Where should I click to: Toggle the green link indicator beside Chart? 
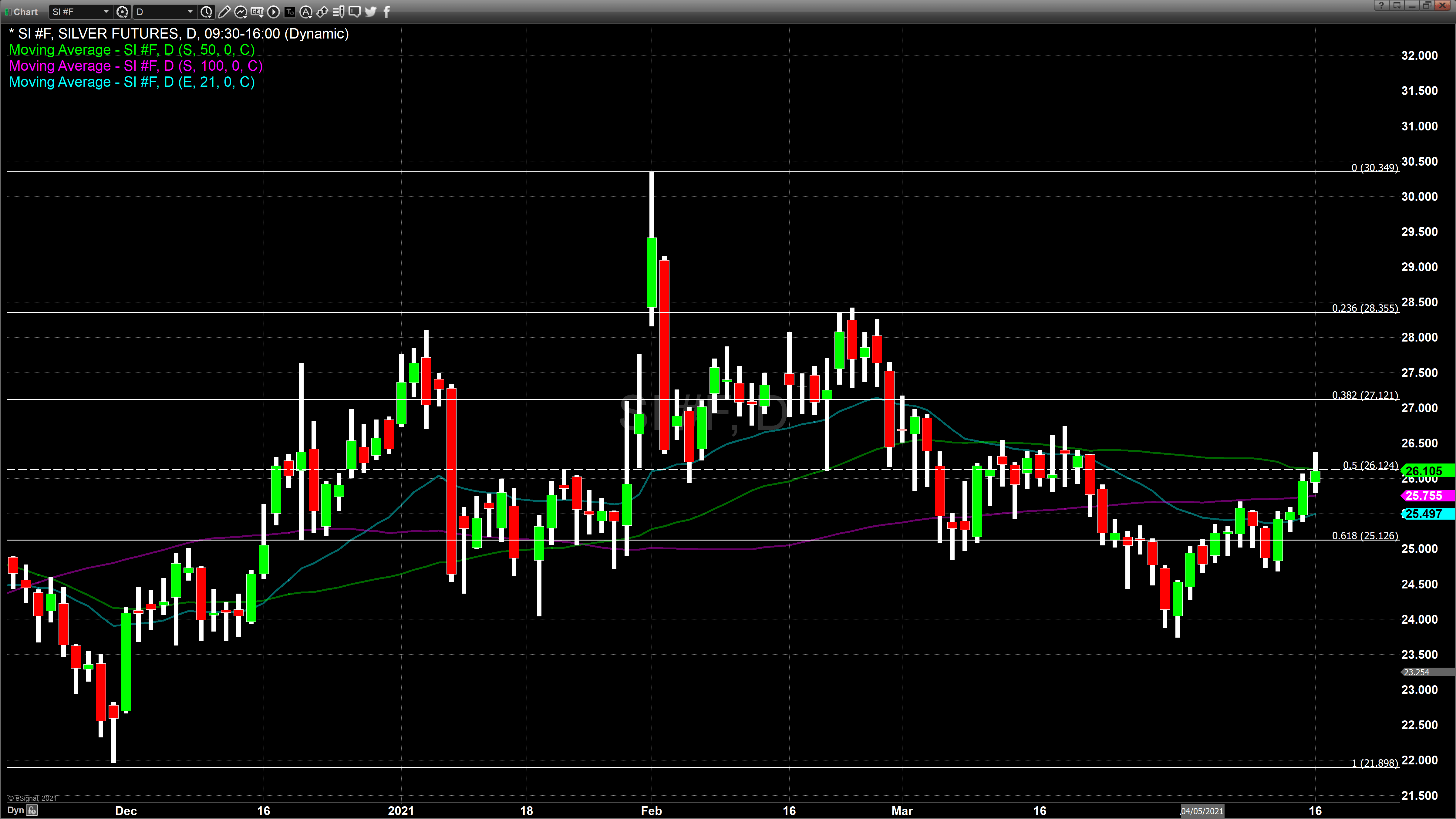(8, 11)
